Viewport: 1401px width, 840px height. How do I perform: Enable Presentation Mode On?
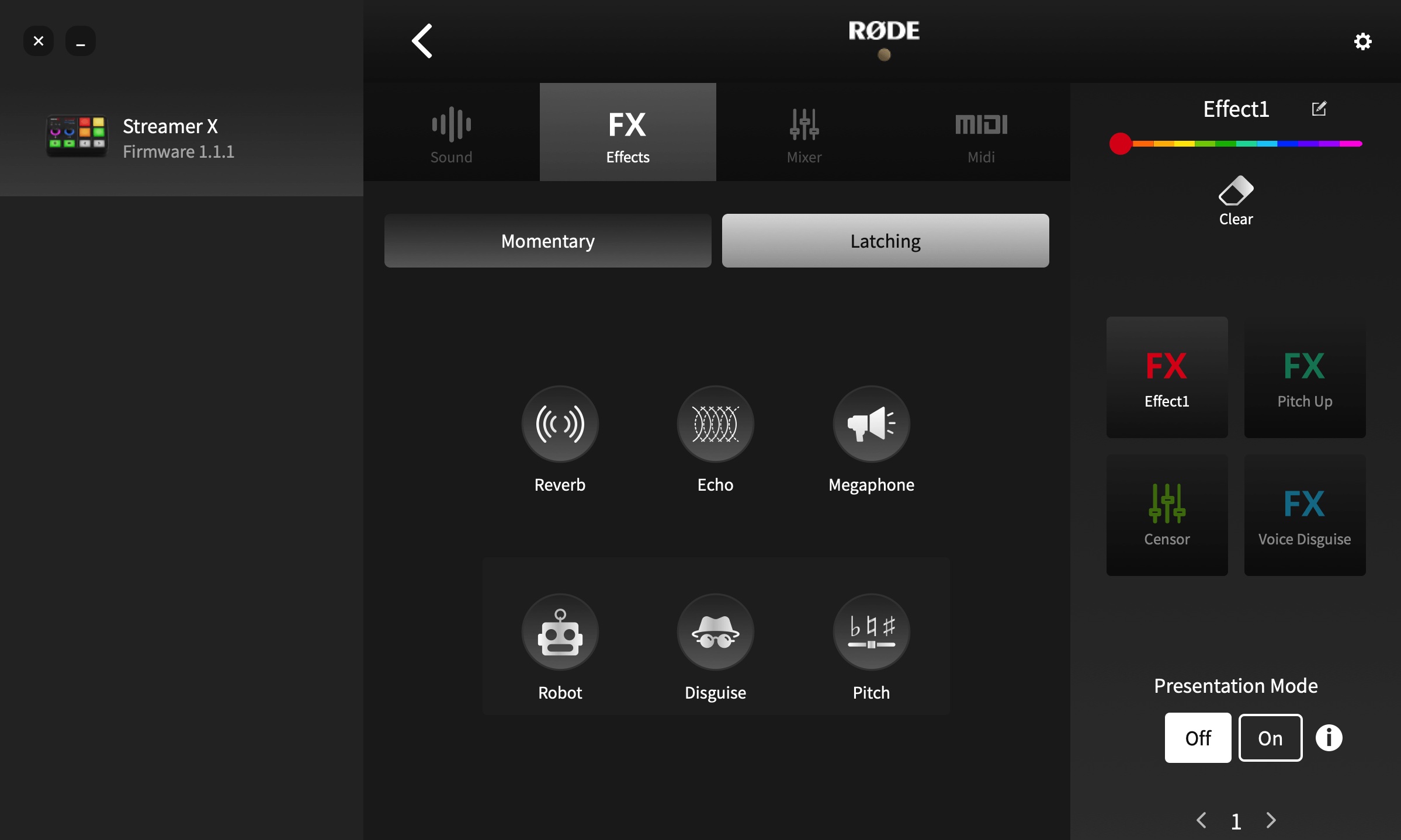[1270, 737]
